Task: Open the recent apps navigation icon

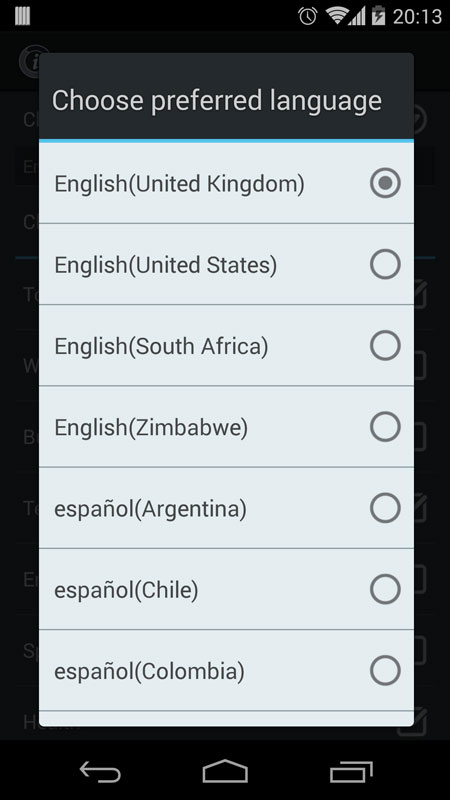Action: point(351,771)
